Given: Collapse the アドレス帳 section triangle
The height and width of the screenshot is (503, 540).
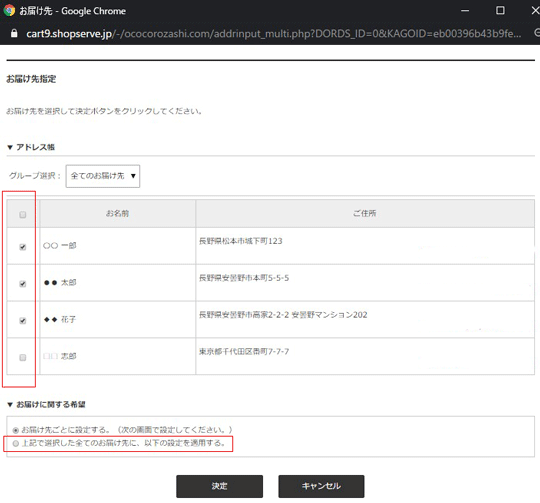Looking at the screenshot, I should click(10, 147).
